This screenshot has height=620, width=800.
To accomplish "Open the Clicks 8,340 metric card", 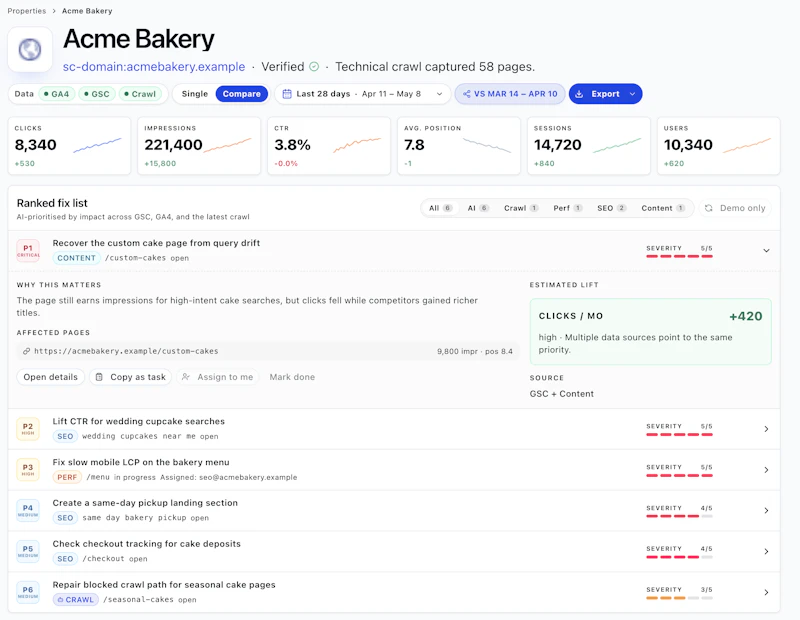I will 69,146.
